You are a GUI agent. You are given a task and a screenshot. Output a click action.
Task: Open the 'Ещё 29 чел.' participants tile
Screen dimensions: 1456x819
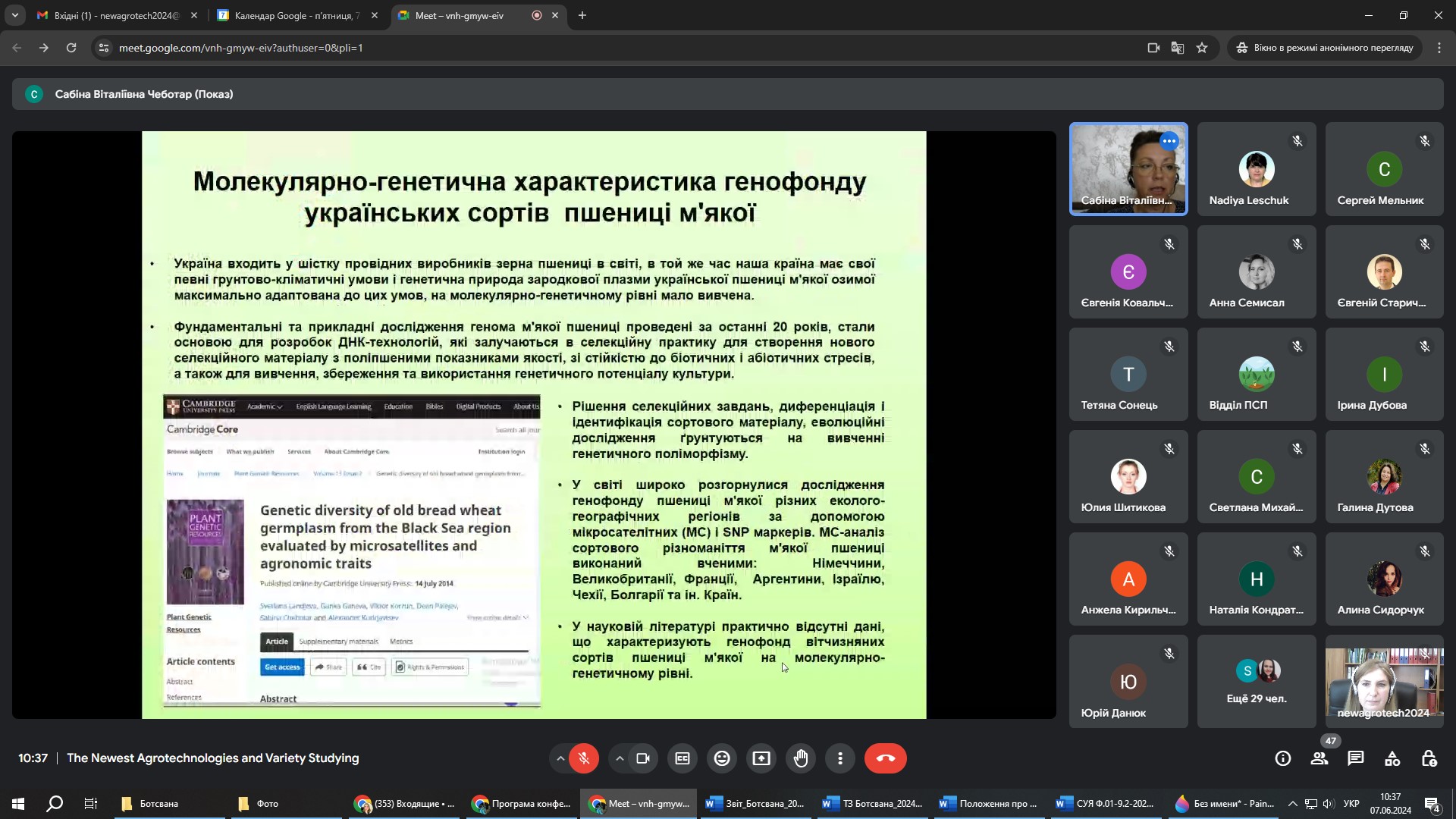pyautogui.click(x=1257, y=681)
